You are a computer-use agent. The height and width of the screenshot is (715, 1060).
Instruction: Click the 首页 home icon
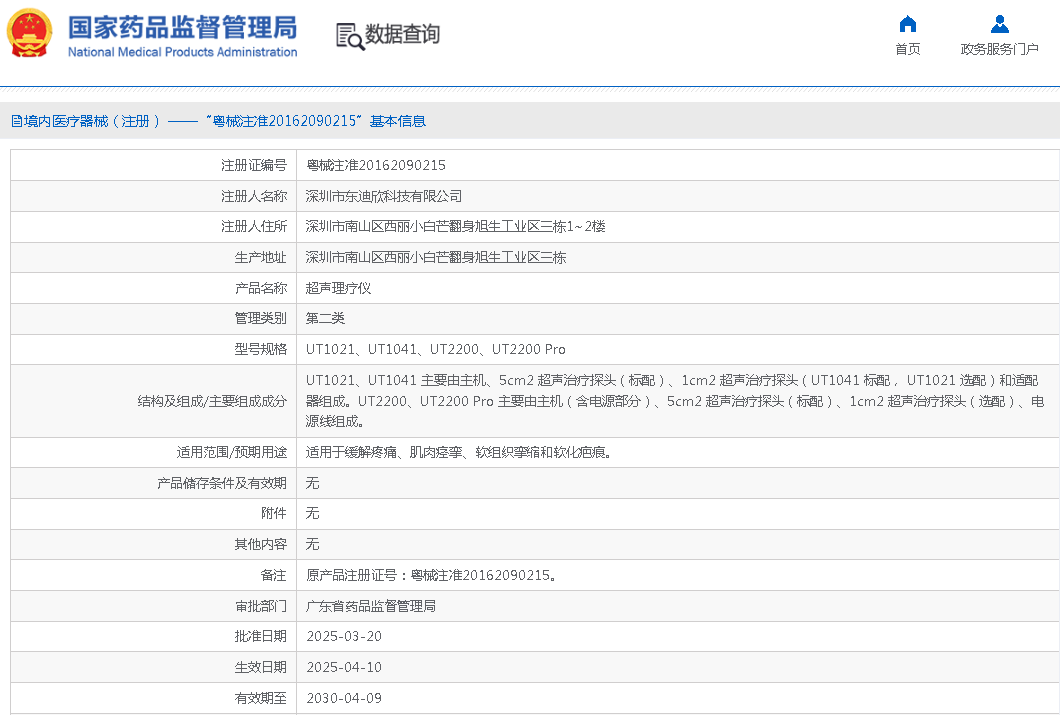click(908, 24)
